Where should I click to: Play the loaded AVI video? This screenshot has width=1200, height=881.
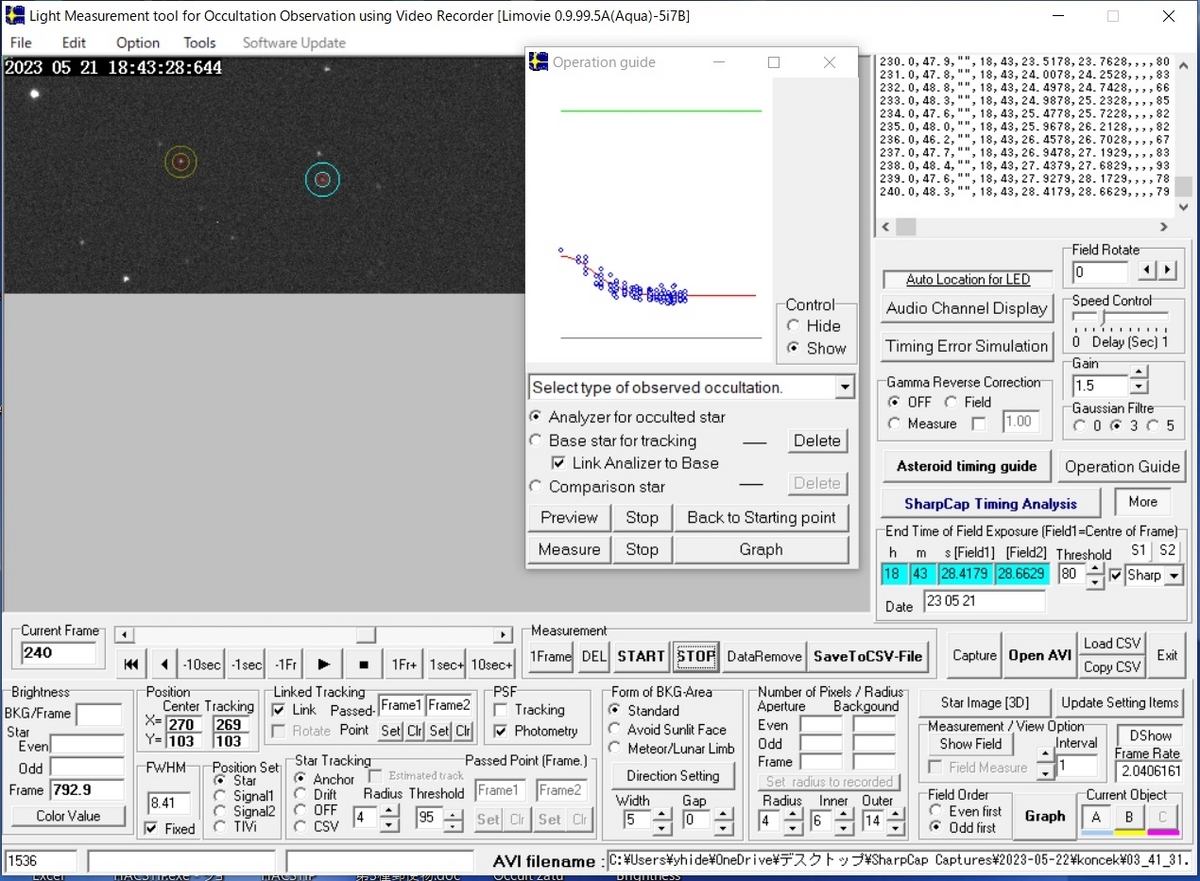pos(324,663)
